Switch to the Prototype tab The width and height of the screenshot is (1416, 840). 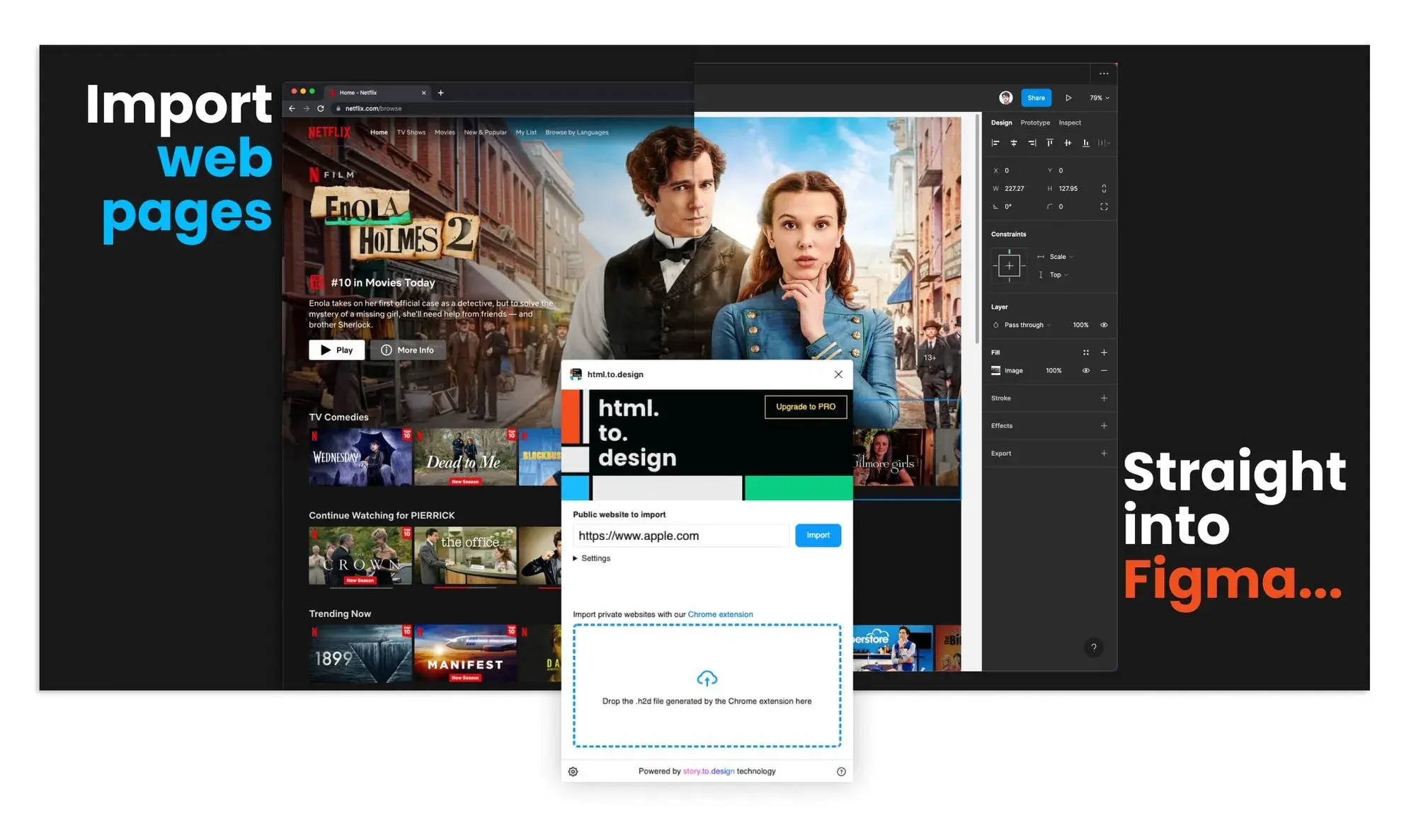click(1035, 122)
